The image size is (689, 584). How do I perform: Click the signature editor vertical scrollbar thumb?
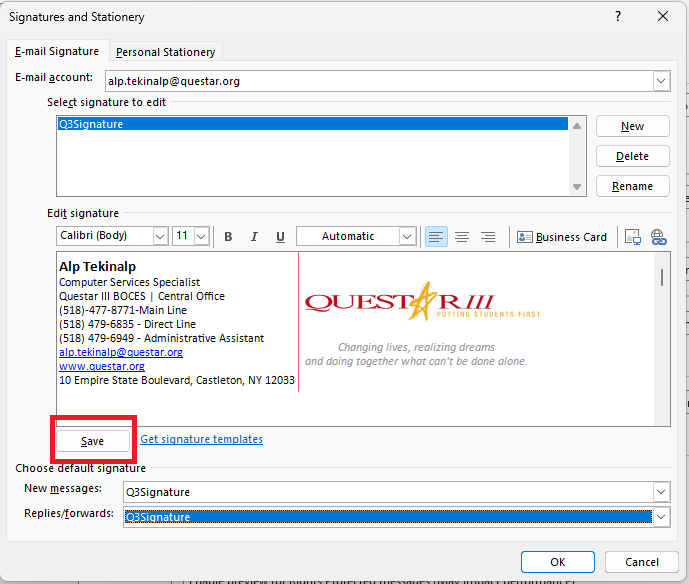[x=662, y=277]
